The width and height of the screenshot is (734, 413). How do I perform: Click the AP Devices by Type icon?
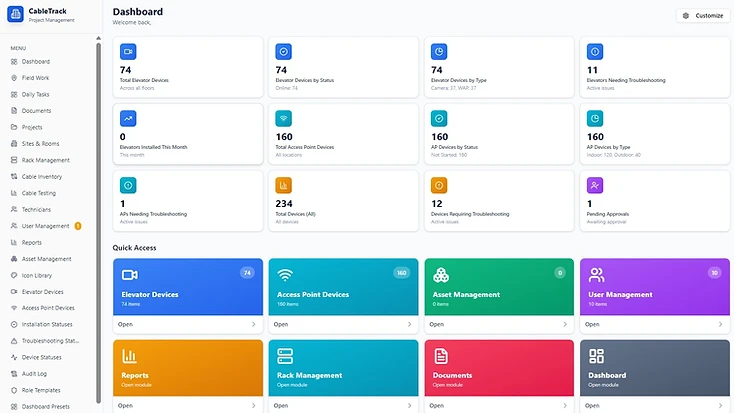coord(595,118)
